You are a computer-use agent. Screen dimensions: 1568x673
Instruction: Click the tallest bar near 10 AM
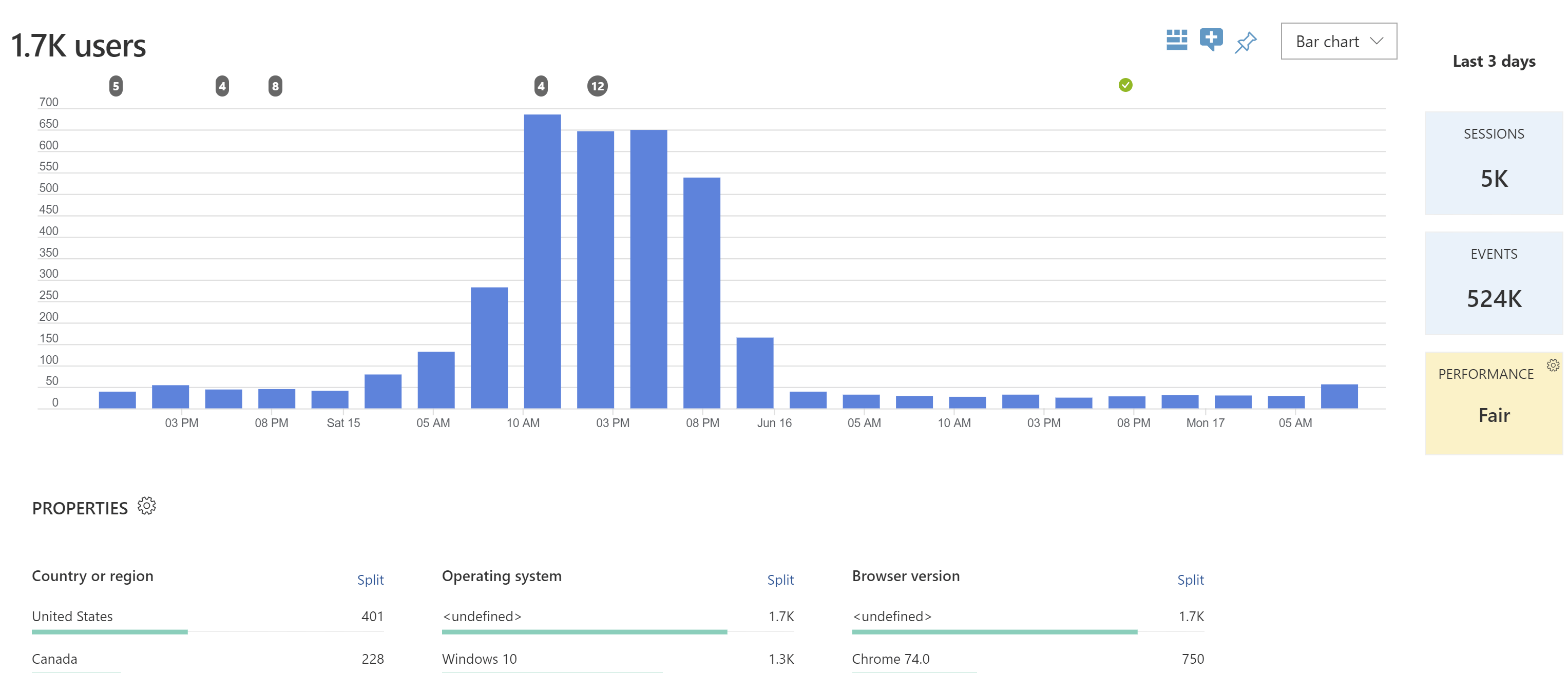[542, 262]
